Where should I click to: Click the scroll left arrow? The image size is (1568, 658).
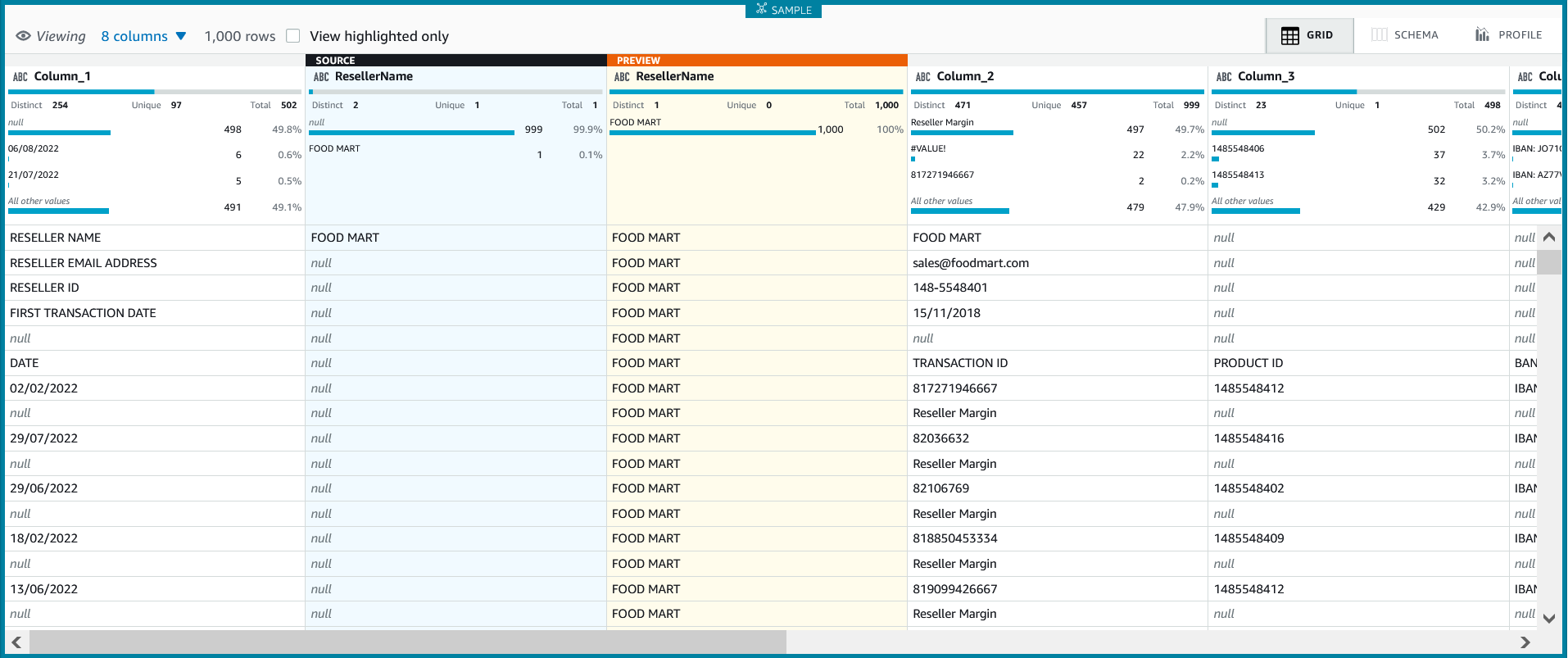16,642
